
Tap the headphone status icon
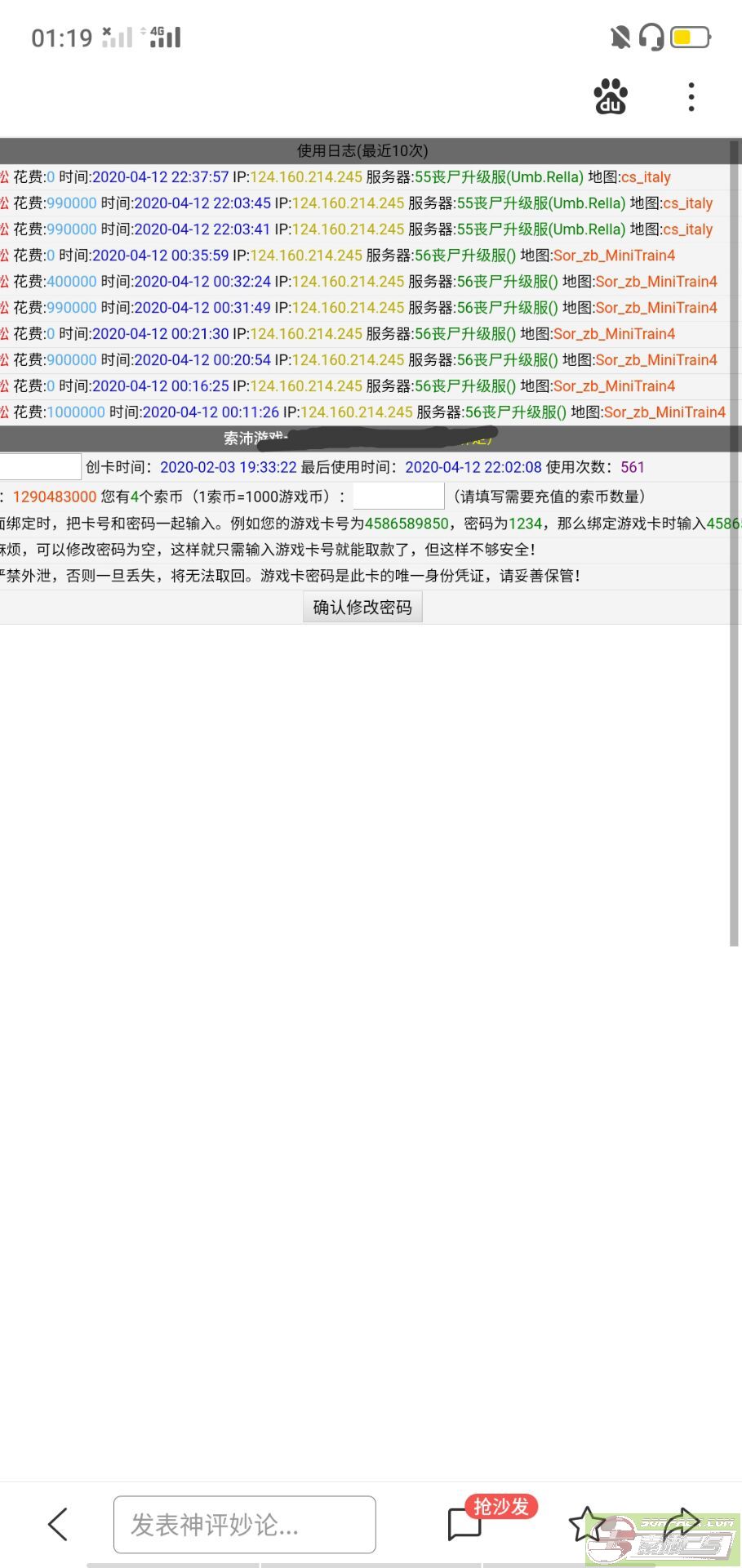[651, 38]
